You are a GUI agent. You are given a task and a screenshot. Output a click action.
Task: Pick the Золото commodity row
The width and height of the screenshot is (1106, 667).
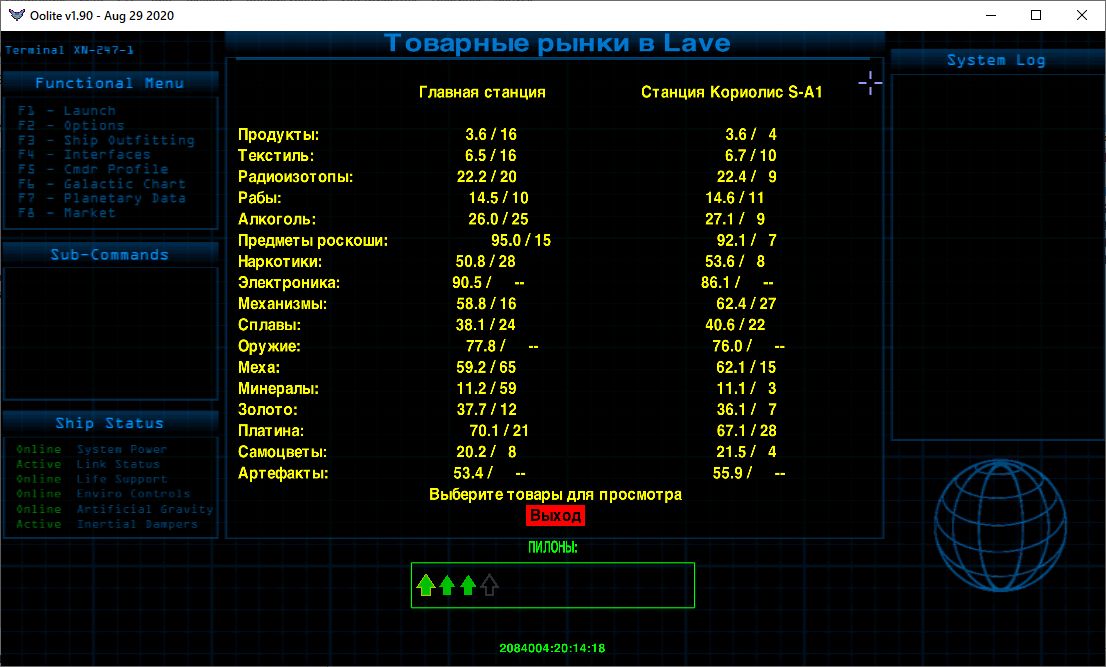click(x=267, y=409)
